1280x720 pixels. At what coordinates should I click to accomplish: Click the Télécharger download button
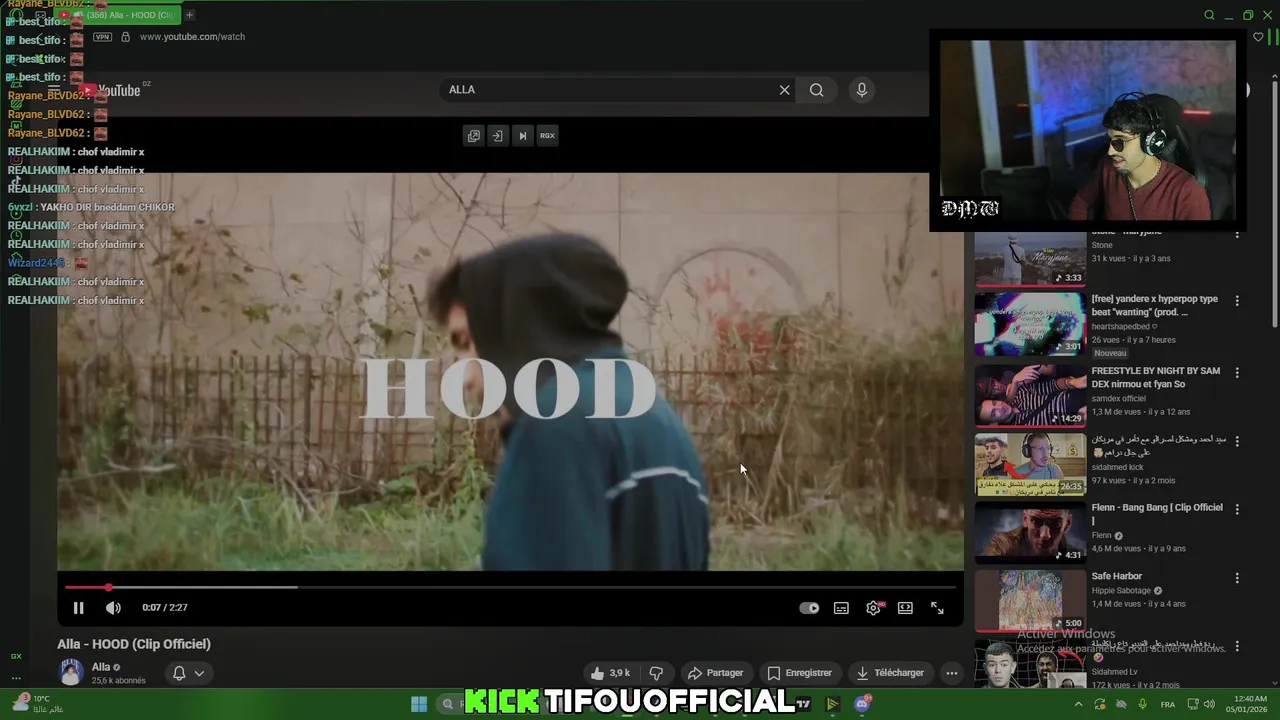tap(890, 673)
